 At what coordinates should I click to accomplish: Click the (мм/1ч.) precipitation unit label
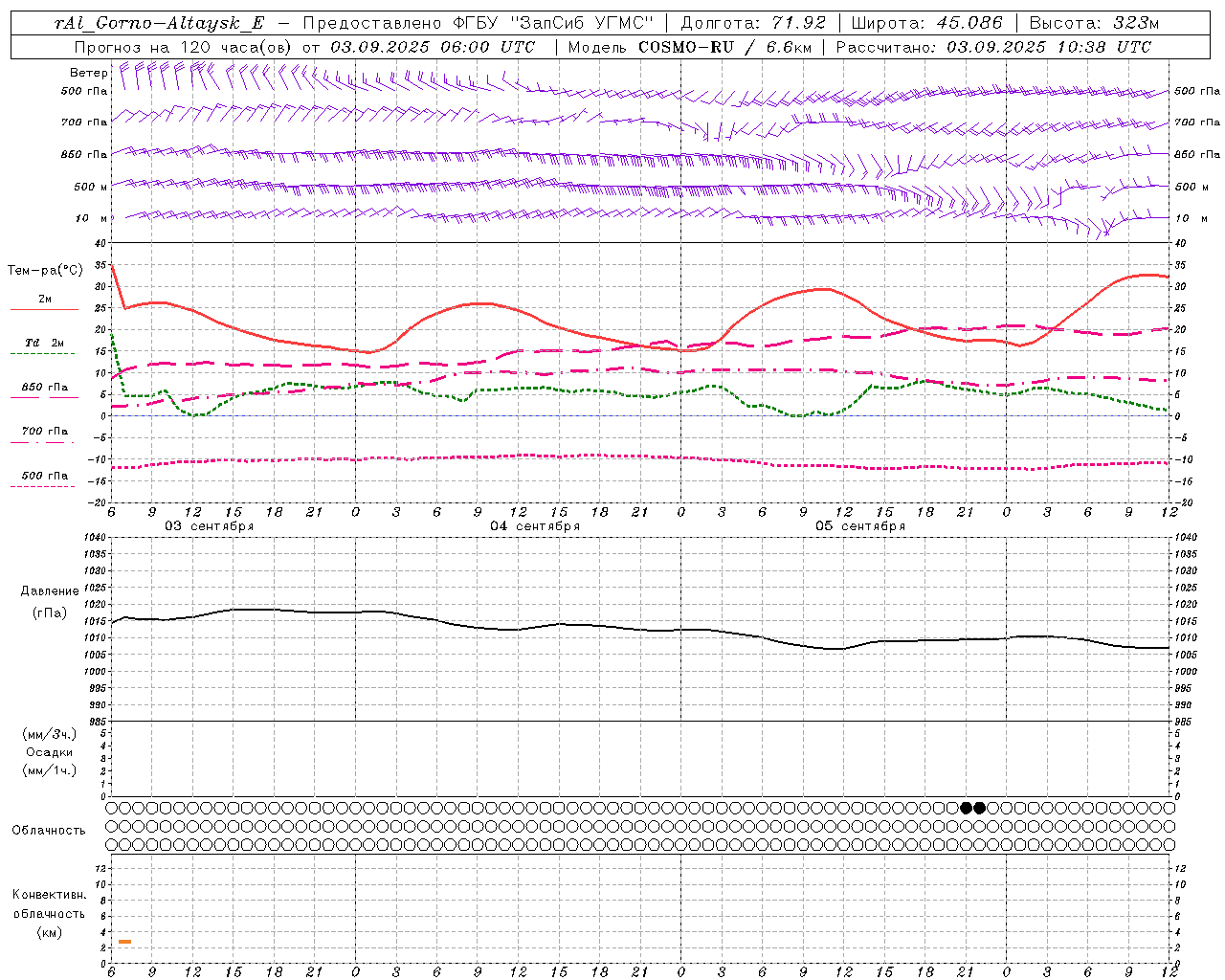click(x=50, y=770)
